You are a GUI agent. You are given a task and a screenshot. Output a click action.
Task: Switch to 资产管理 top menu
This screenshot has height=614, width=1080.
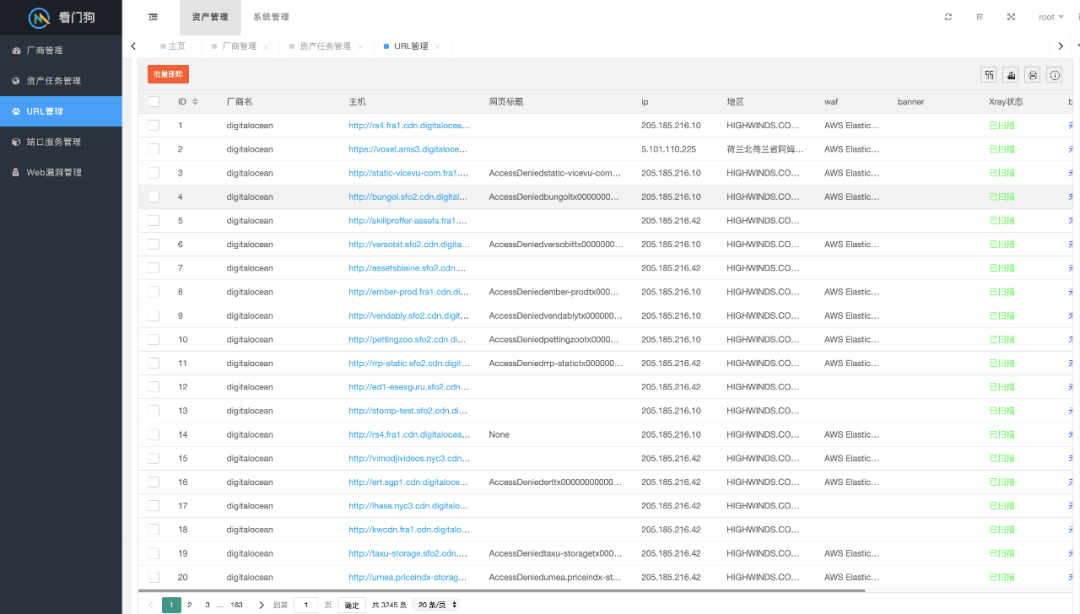[x=210, y=17]
